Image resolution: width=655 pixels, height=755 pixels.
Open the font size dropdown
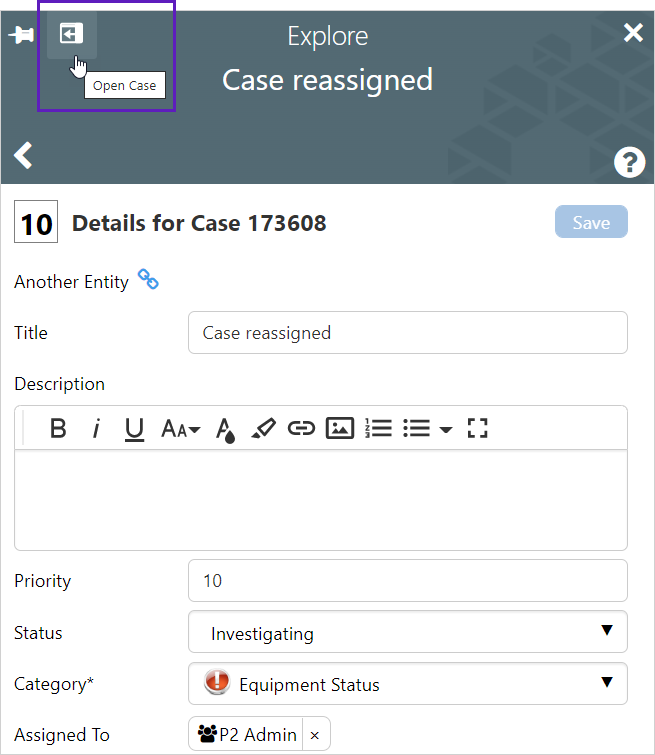(x=180, y=428)
